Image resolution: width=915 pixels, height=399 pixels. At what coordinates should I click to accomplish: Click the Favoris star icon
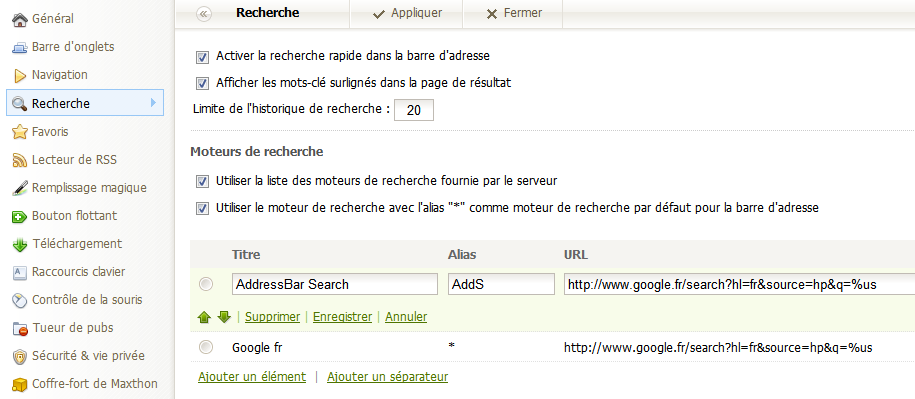(x=20, y=132)
